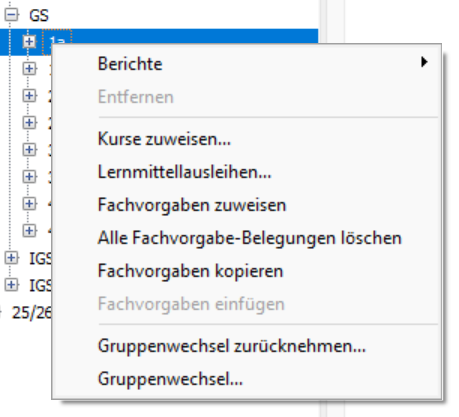Collapse the GS tree node
The image size is (459, 417).
11,15
